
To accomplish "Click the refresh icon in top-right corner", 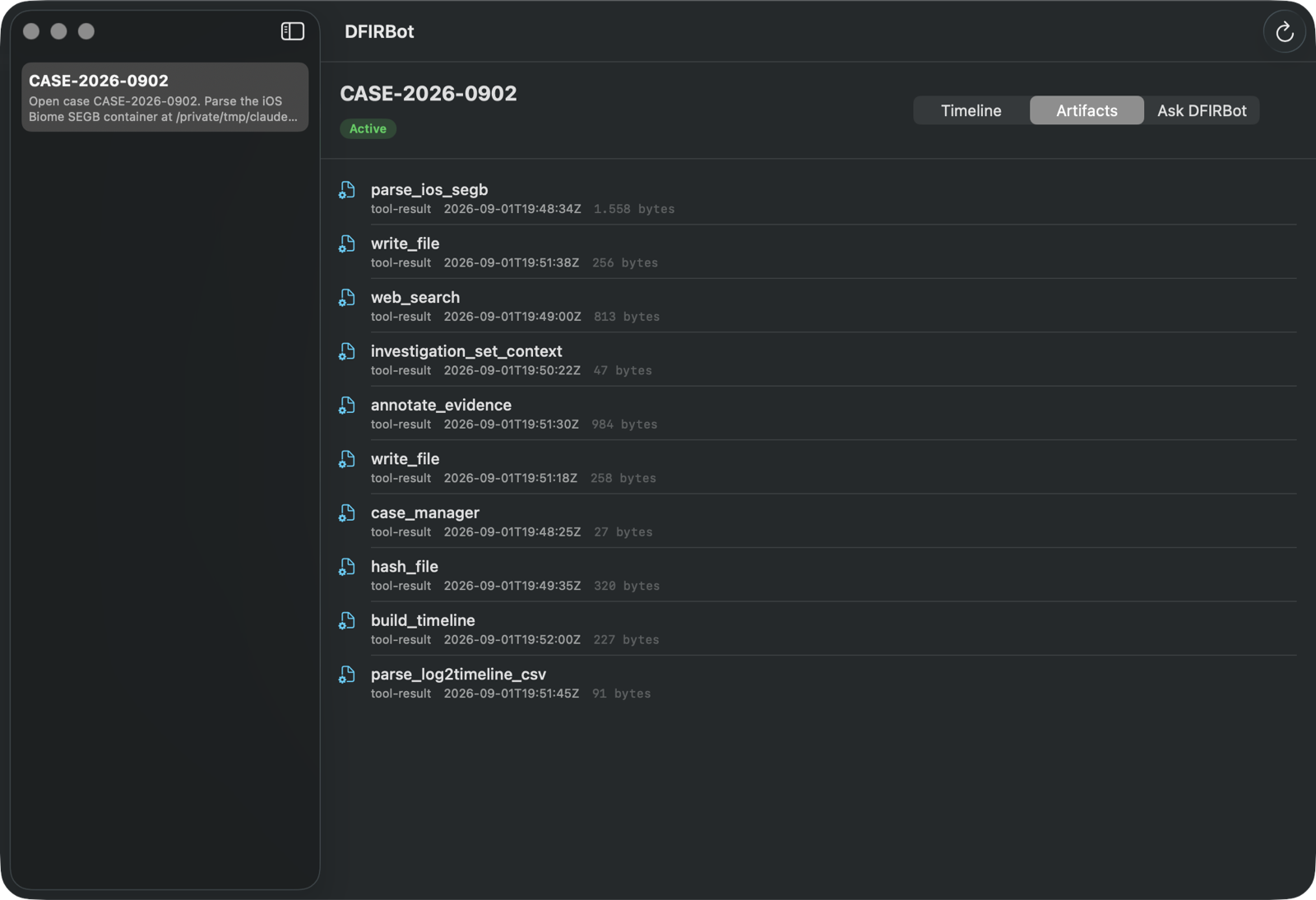I will pos(1284,32).
